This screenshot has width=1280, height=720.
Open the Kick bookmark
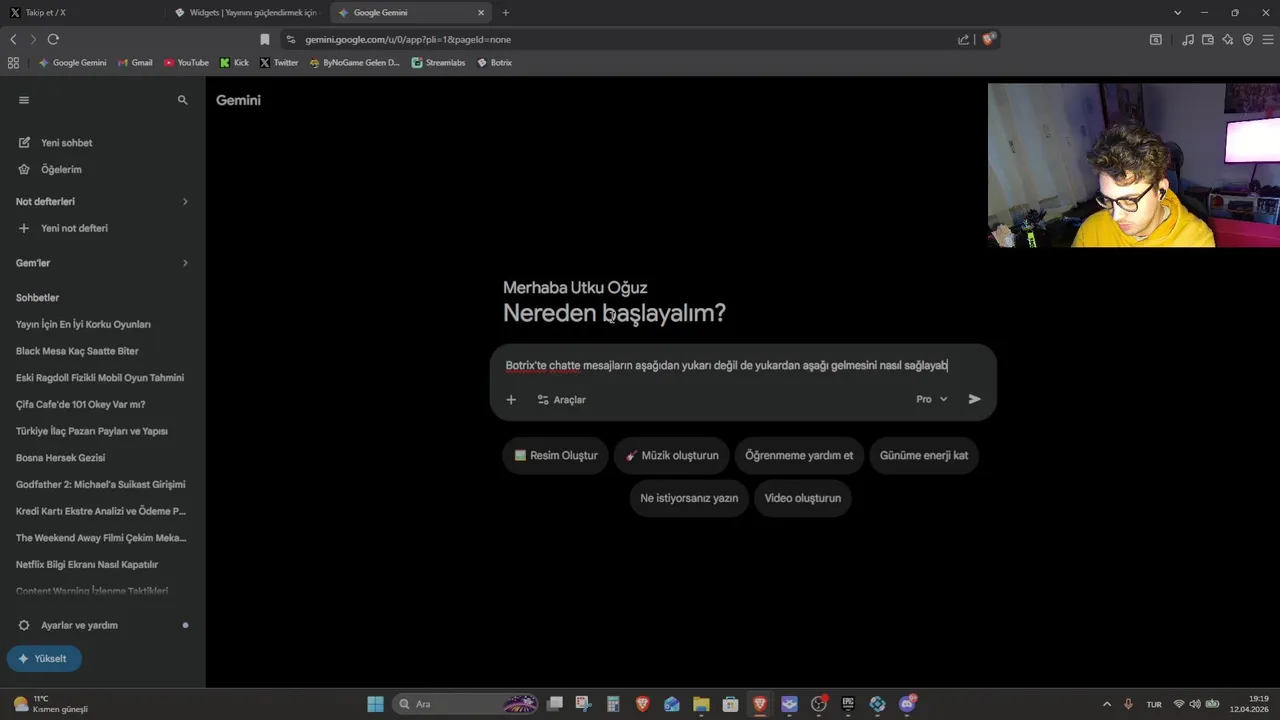tap(234, 62)
